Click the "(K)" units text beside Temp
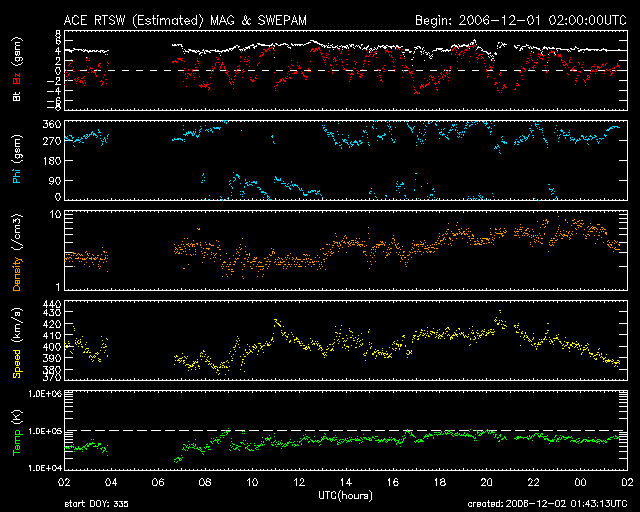The image size is (640, 512). pyautogui.click(x=18, y=416)
